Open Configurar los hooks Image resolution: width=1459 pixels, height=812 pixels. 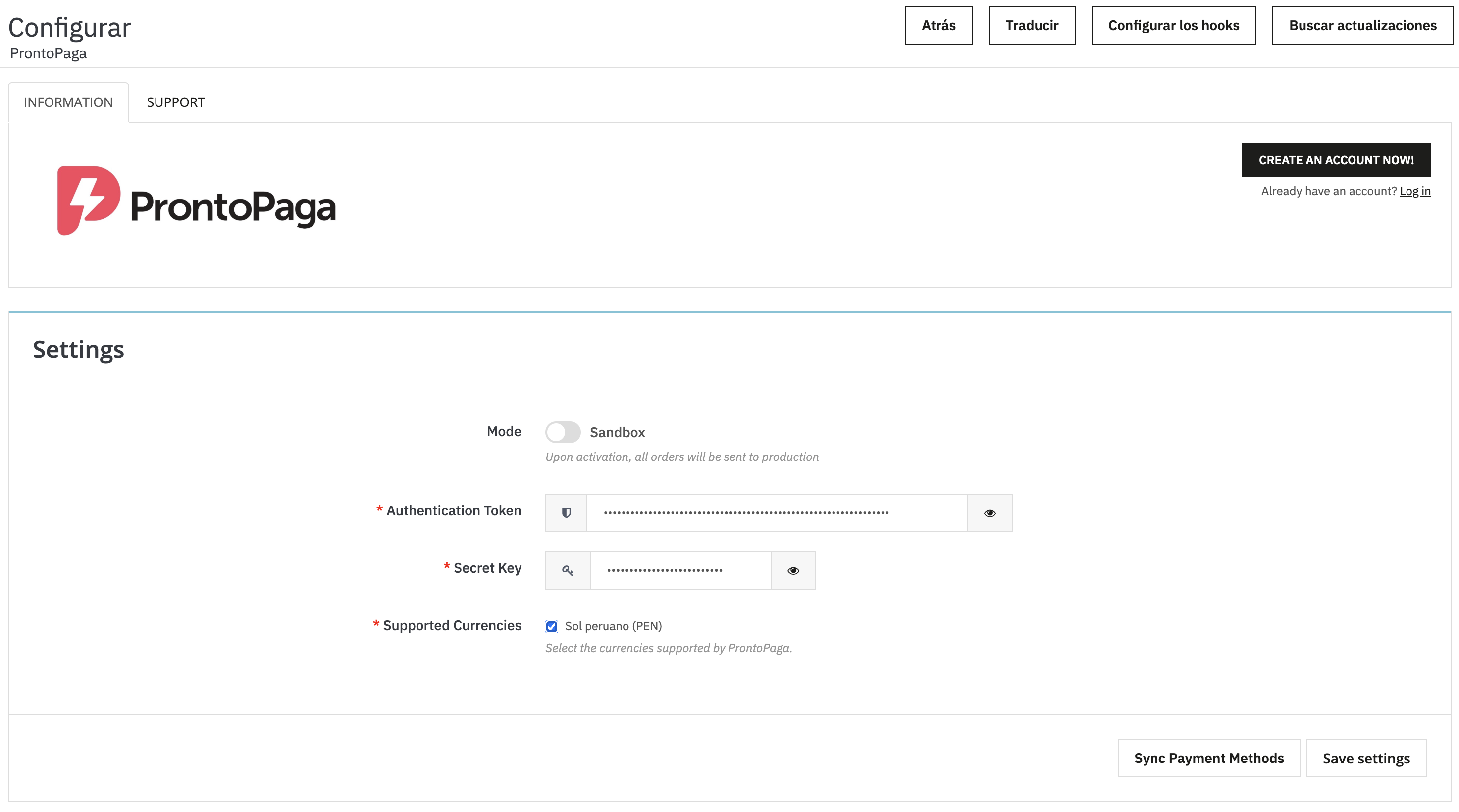coord(1174,25)
